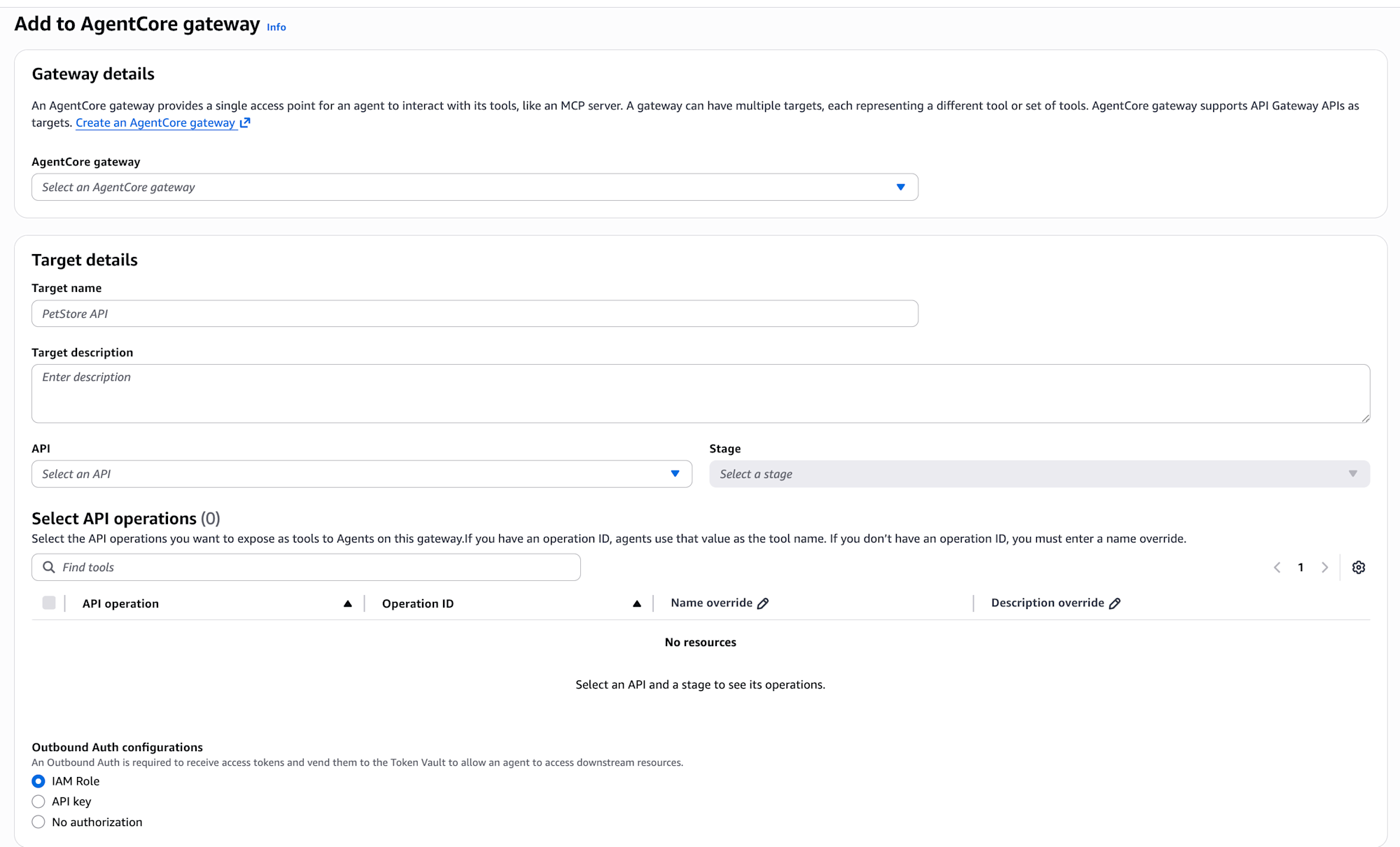Screen dimensions: 1400x847
Task: Open table preferences gear icon
Action: click(x=1358, y=567)
